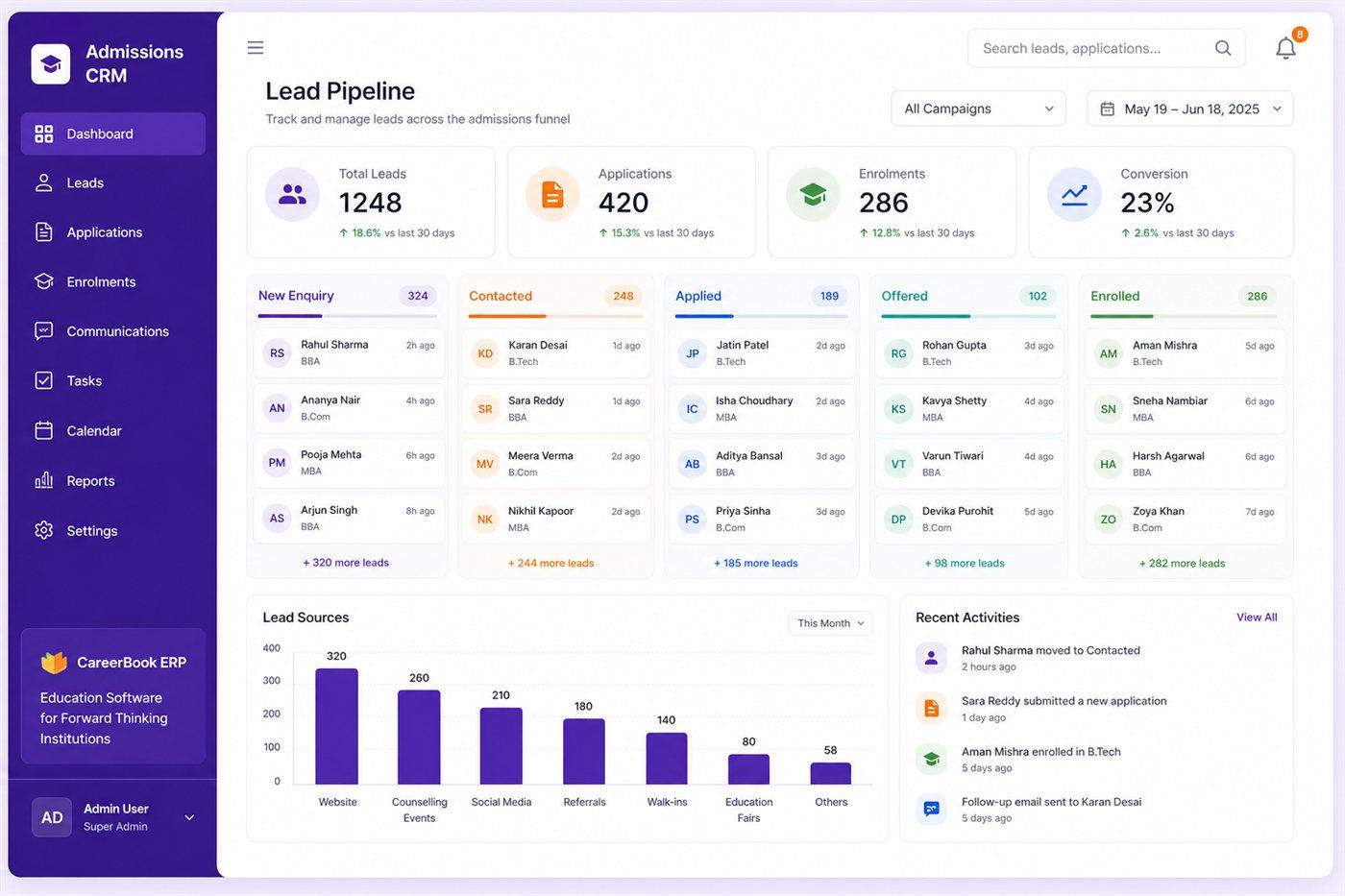Click the Admissions CRM graduation cap logo

coord(51,64)
